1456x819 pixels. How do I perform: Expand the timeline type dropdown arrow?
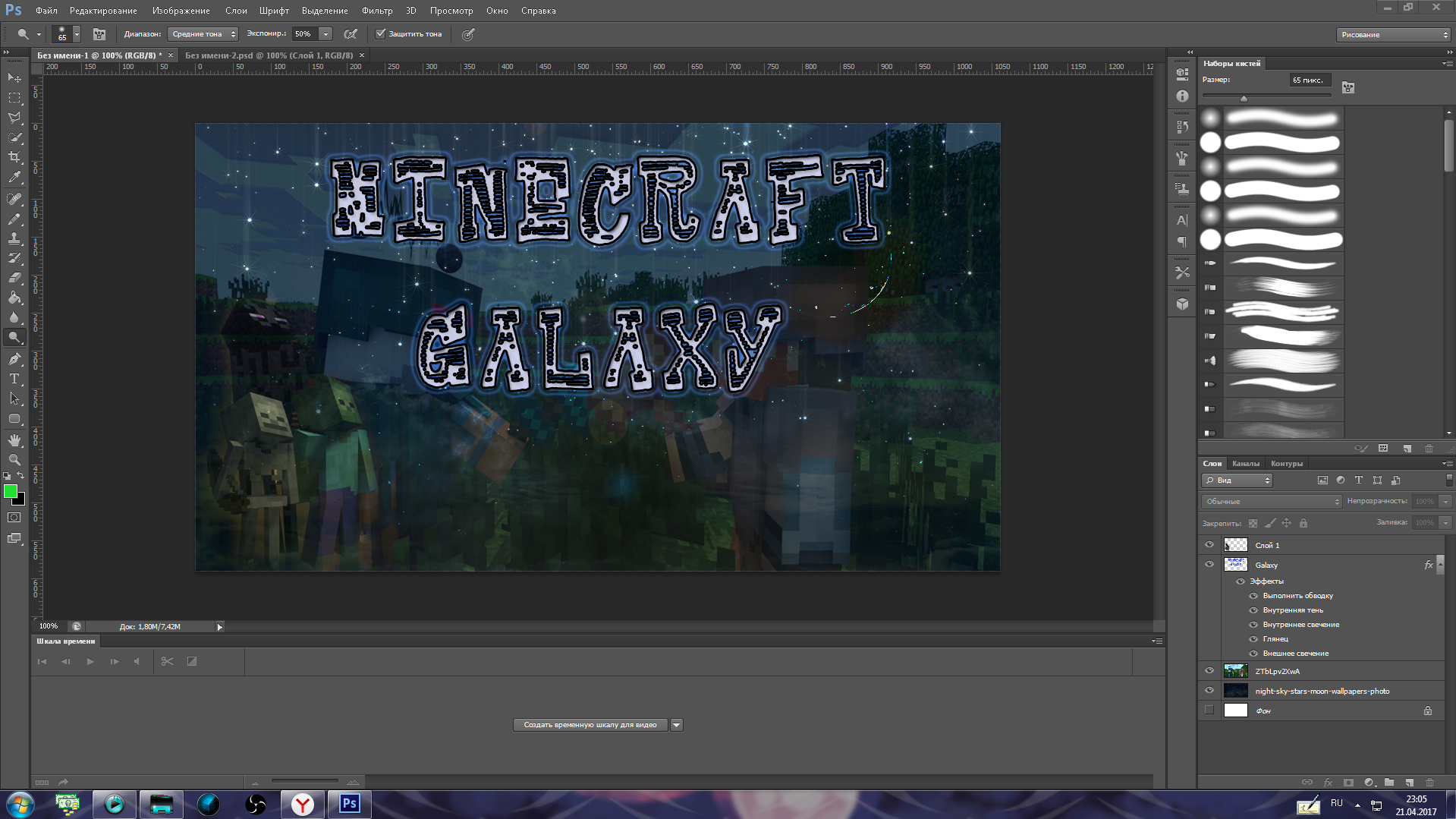point(677,725)
